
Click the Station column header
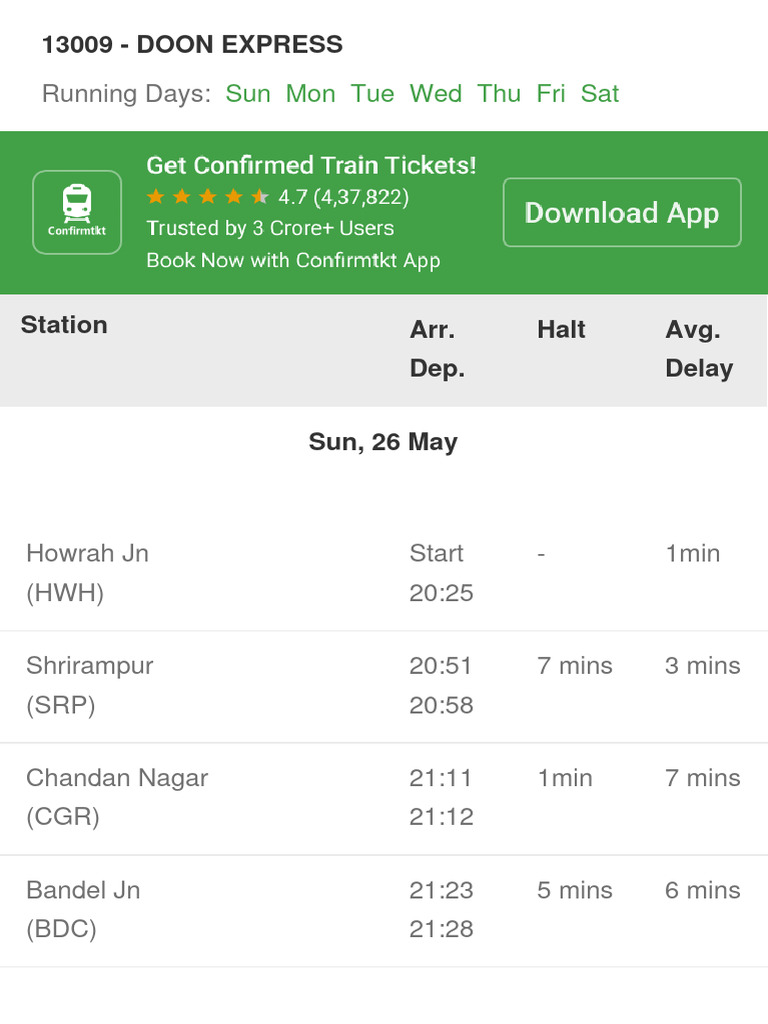click(64, 325)
